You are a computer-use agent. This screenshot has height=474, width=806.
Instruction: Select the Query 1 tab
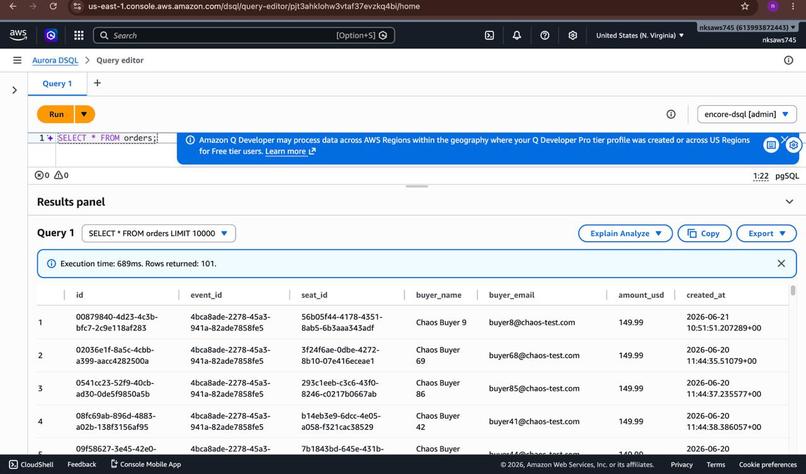coord(57,83)
